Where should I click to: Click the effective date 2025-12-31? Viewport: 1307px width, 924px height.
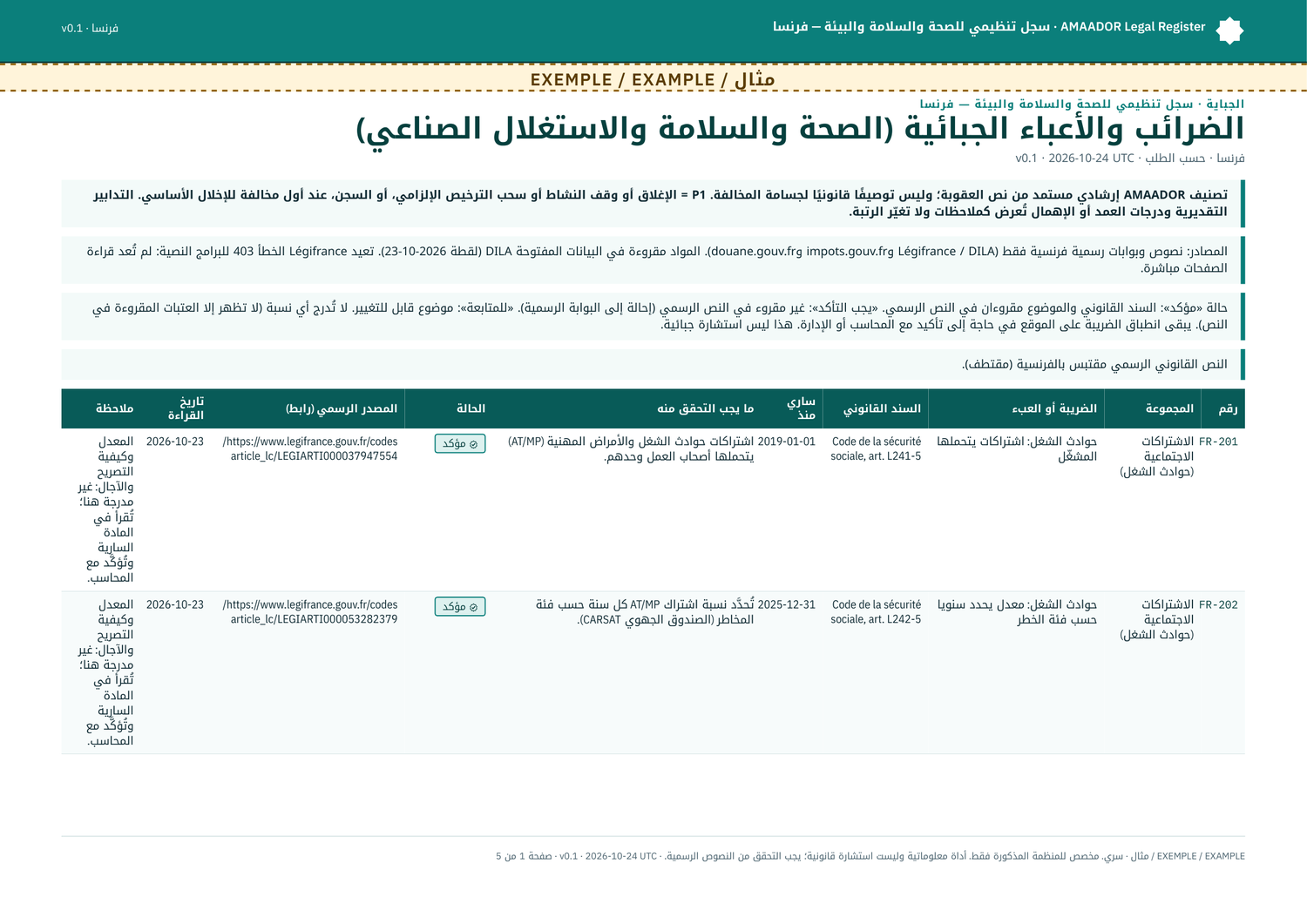(x=787, y=604)
